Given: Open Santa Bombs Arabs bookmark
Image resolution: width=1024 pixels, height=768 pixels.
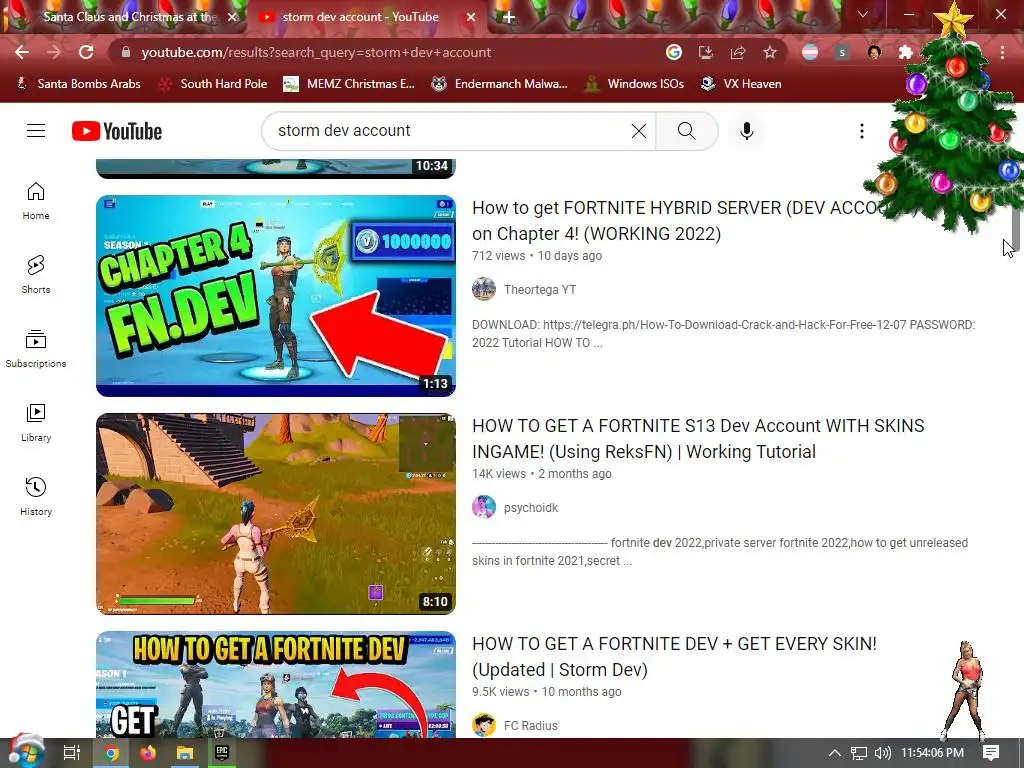Looking at the screenshot, I should pos(78,84).
